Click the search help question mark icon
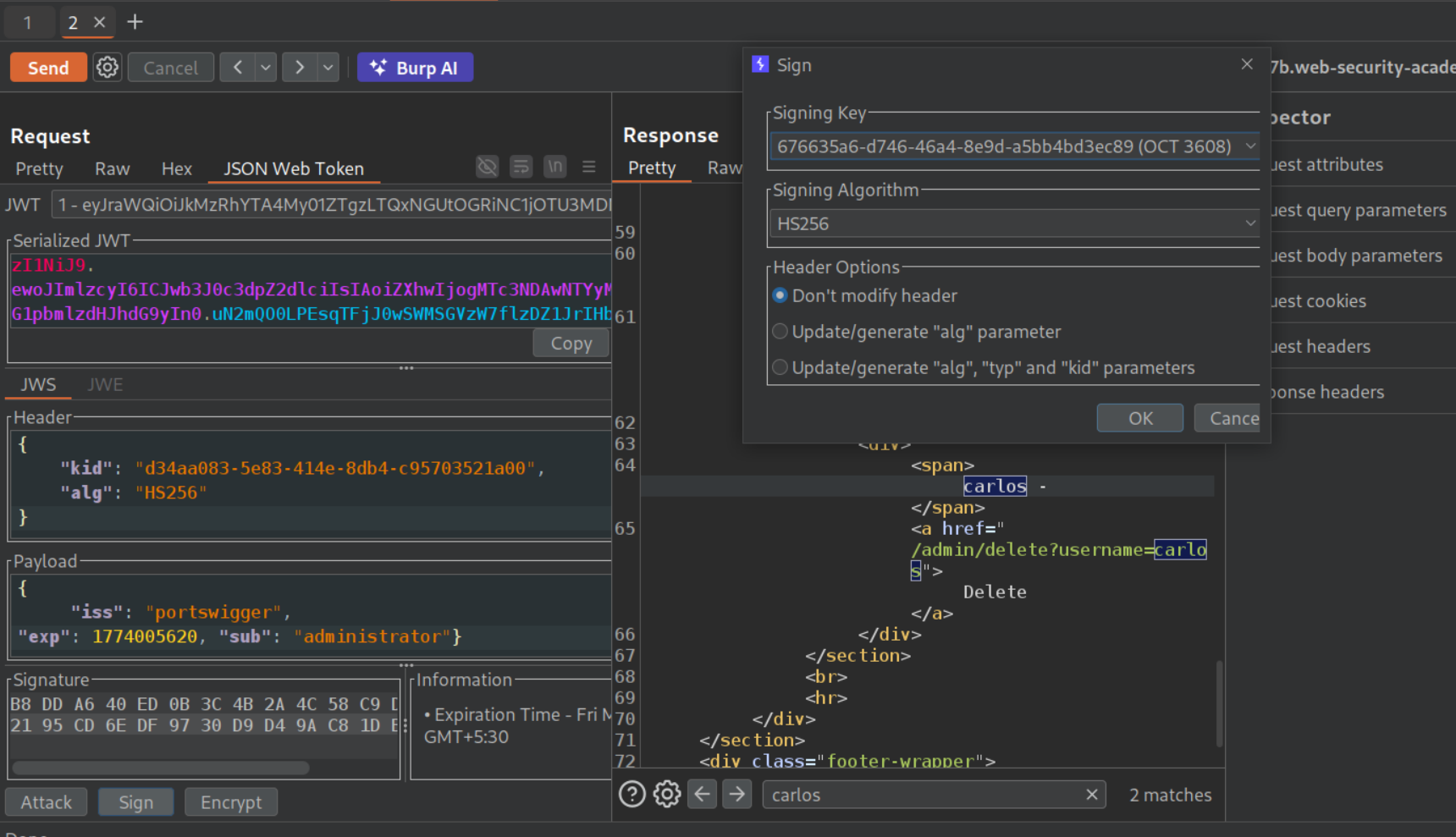Viewport: 1456px width, 837px height. click(631, 794)
